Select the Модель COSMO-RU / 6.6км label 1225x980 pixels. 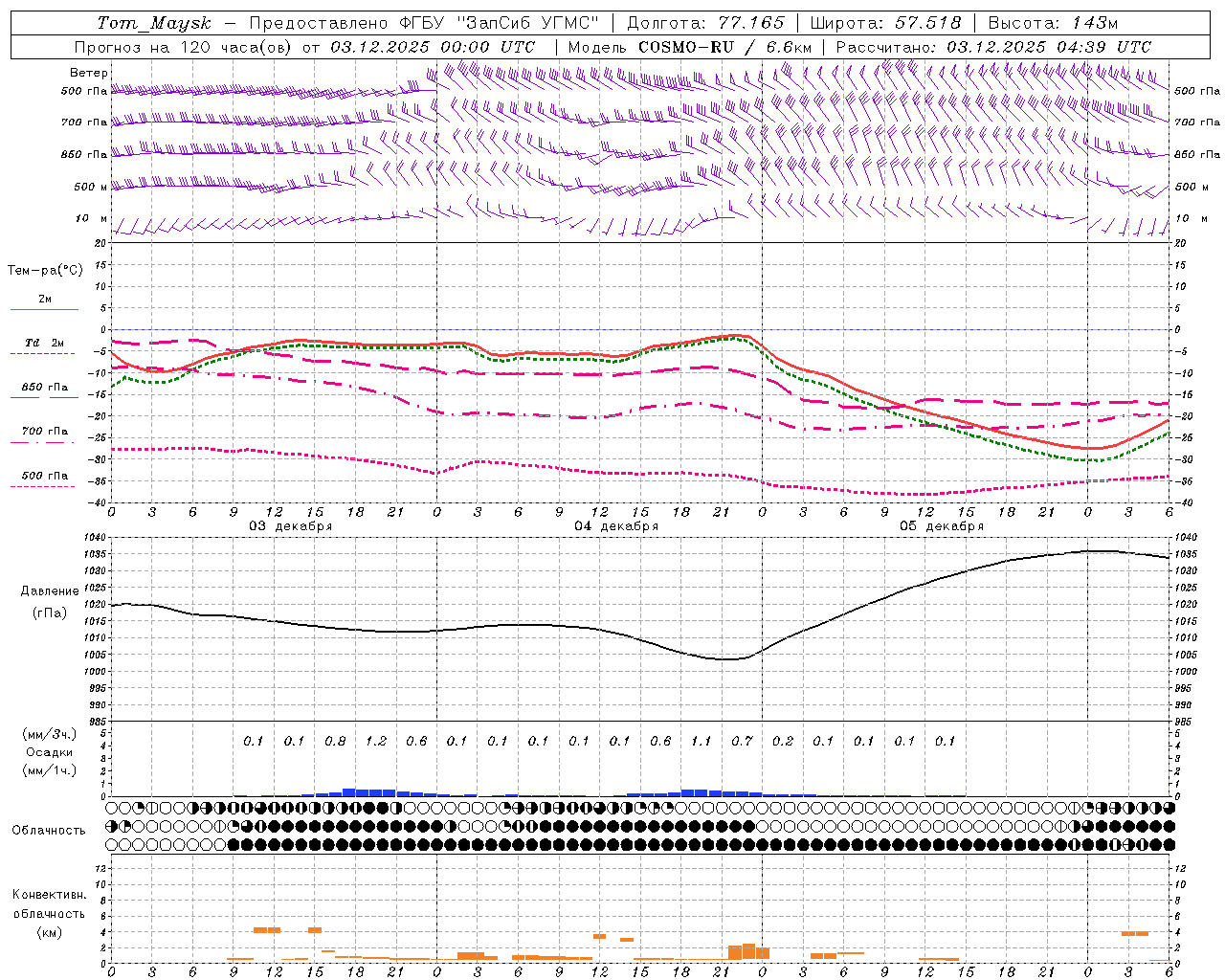690,47
